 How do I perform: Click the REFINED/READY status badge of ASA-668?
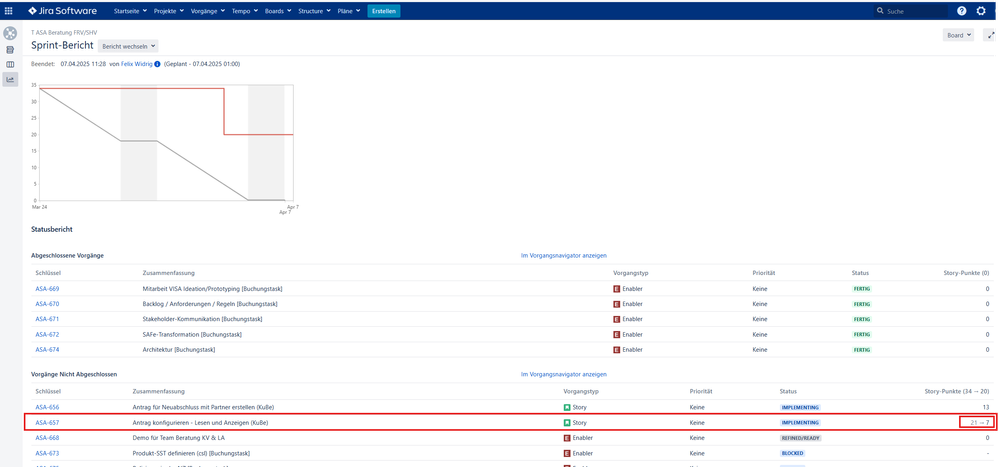[801, 438]
